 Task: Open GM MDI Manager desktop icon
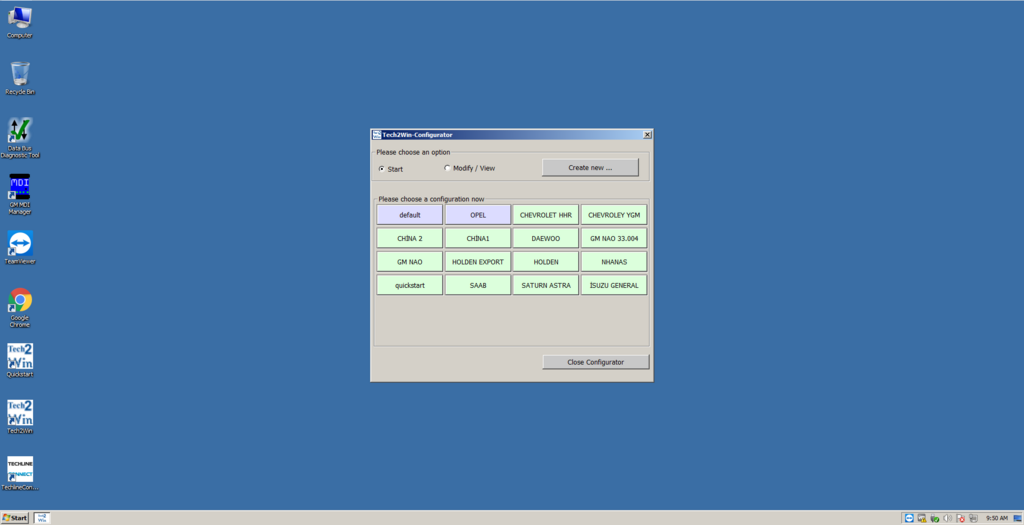click(x=20, y=188)
